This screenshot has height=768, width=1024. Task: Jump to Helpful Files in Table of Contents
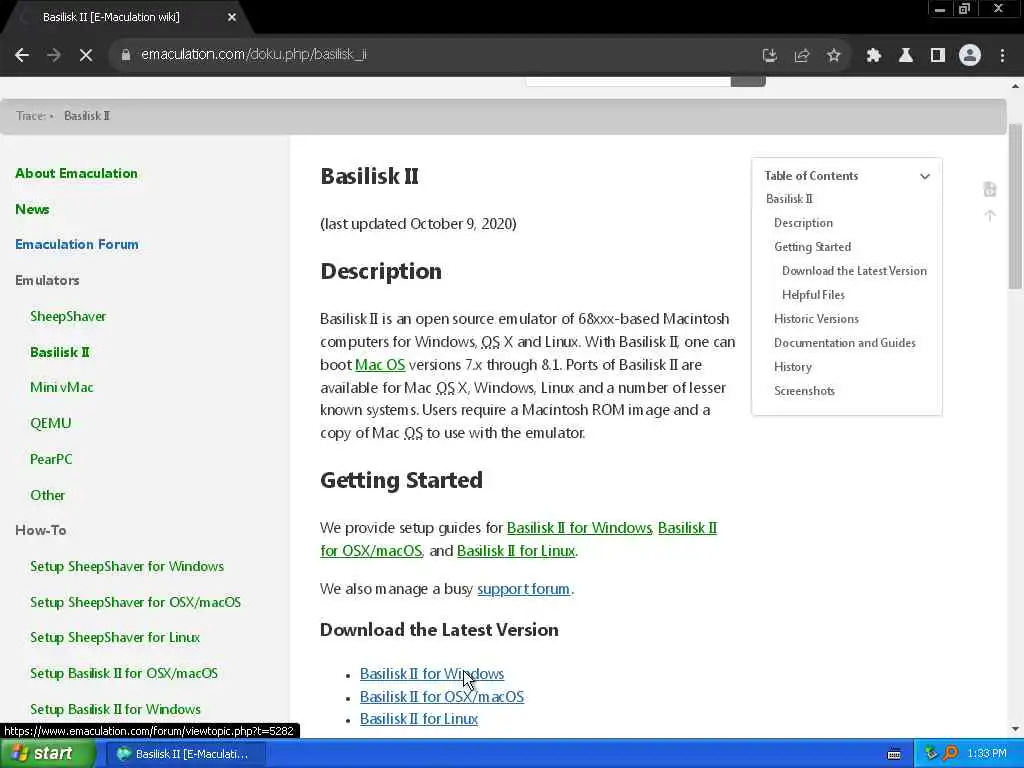(813, 295)
